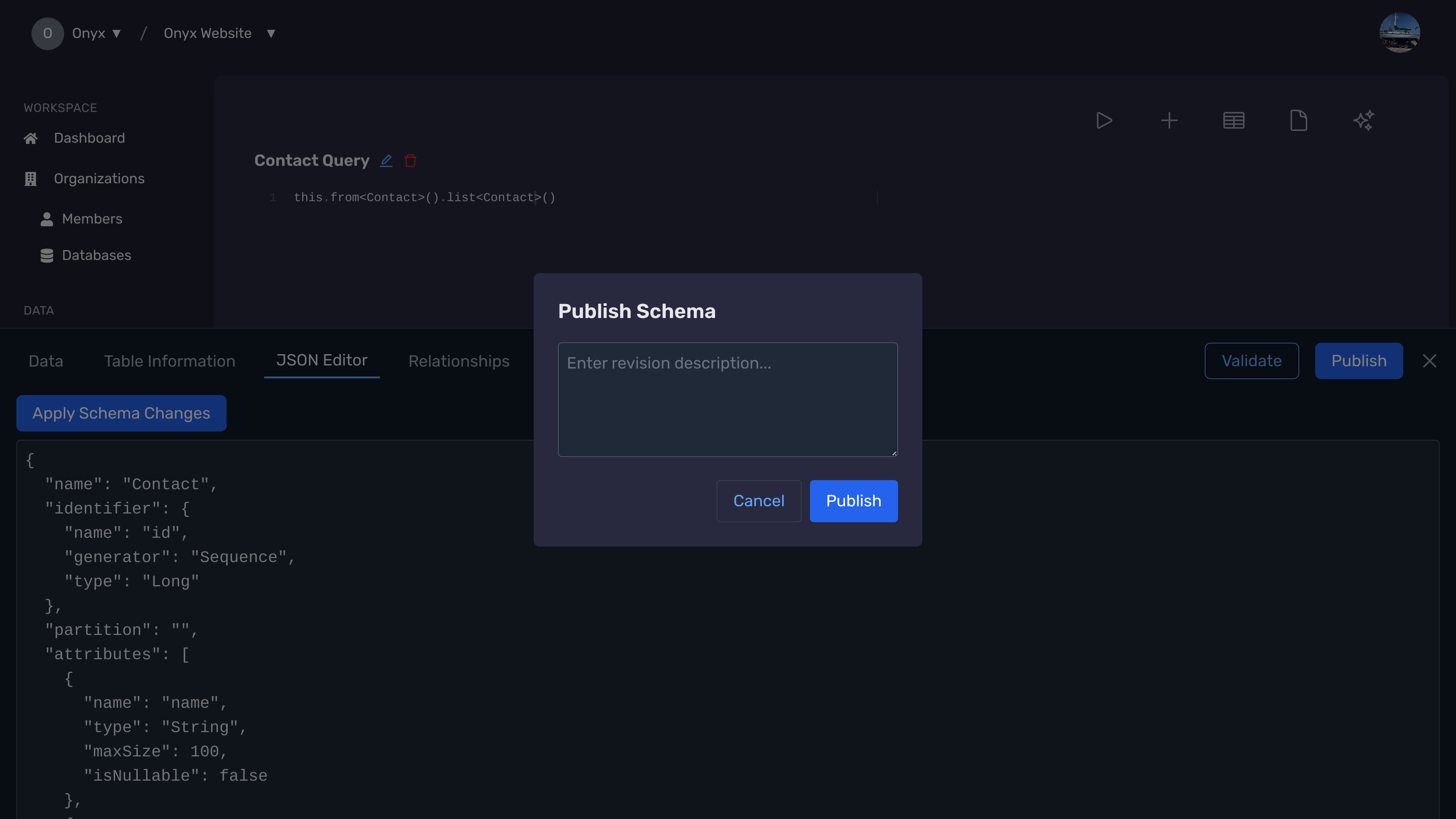Click the table view icon

tap(1234, 120)
